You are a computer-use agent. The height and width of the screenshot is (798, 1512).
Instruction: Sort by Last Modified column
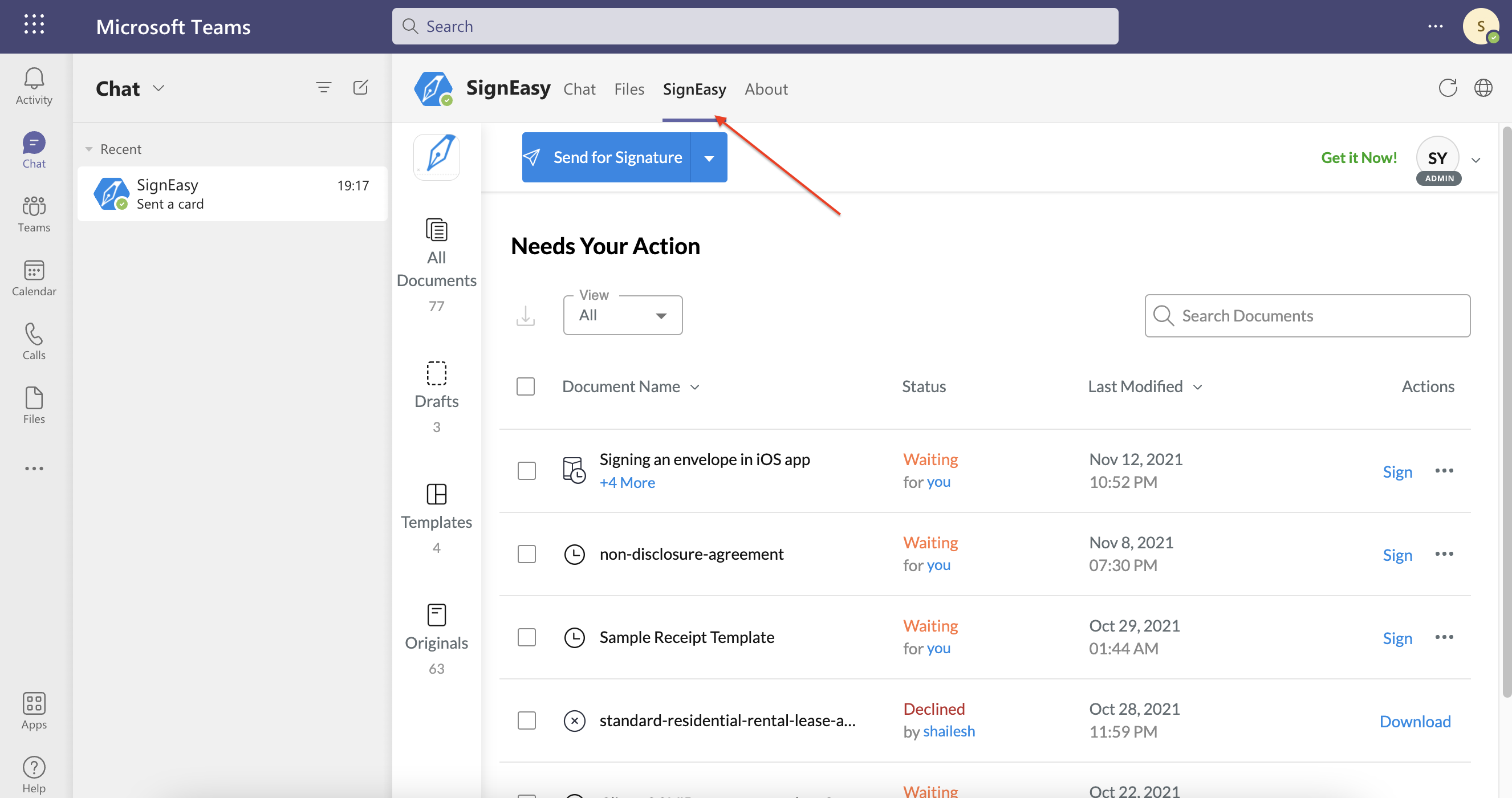coord(1145,386)
